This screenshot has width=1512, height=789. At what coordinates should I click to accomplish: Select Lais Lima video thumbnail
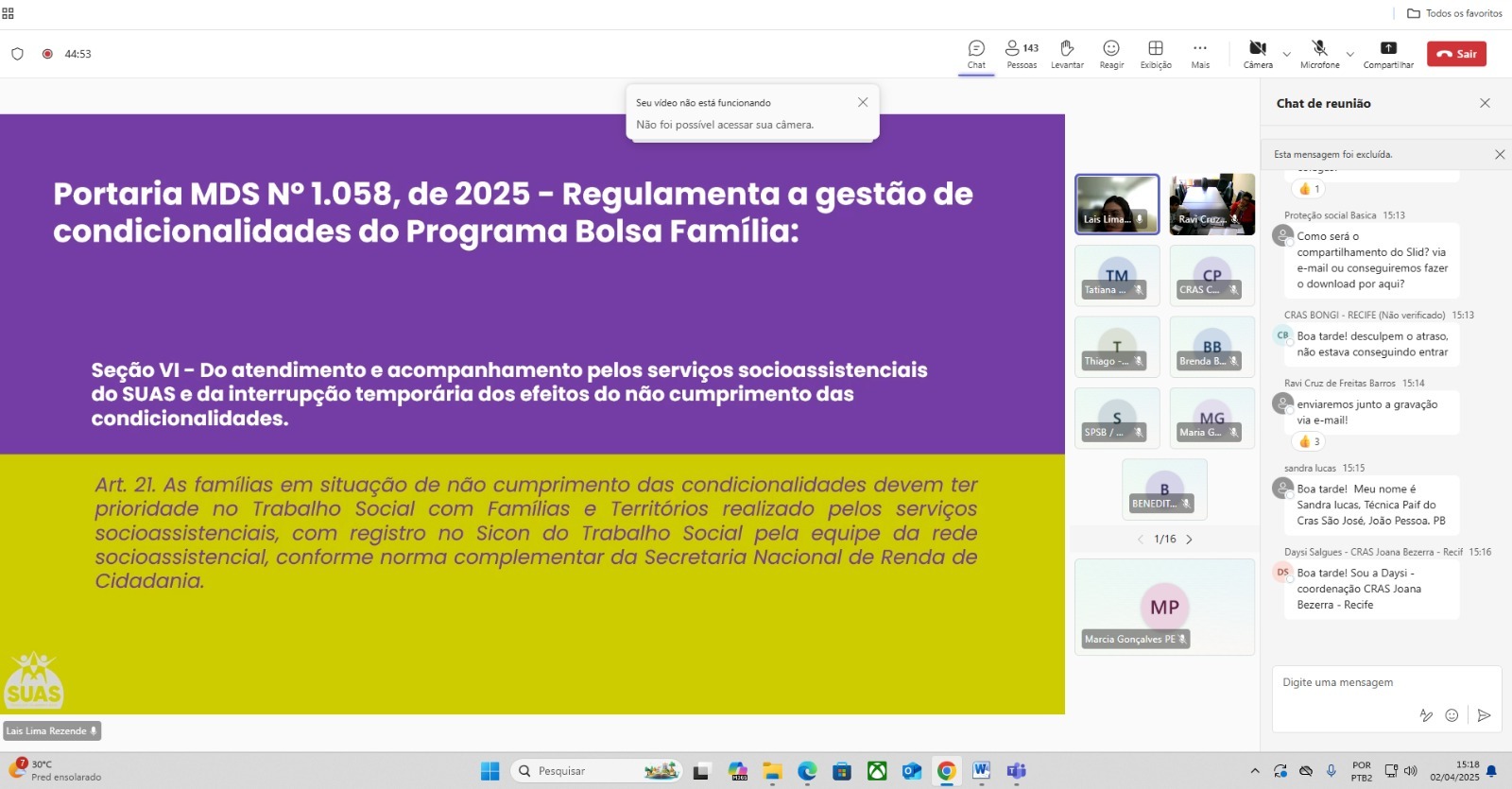[x=1117, y=204]
